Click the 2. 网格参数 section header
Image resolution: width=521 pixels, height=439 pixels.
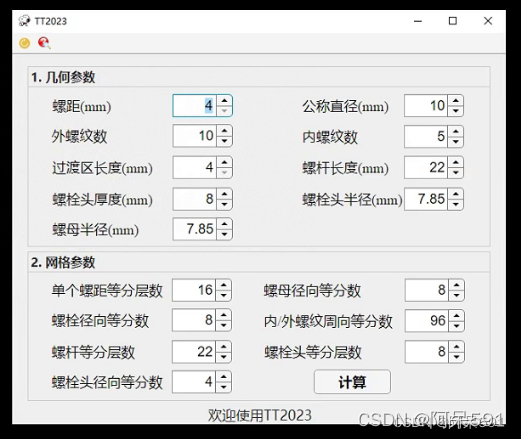pos(63,262)
